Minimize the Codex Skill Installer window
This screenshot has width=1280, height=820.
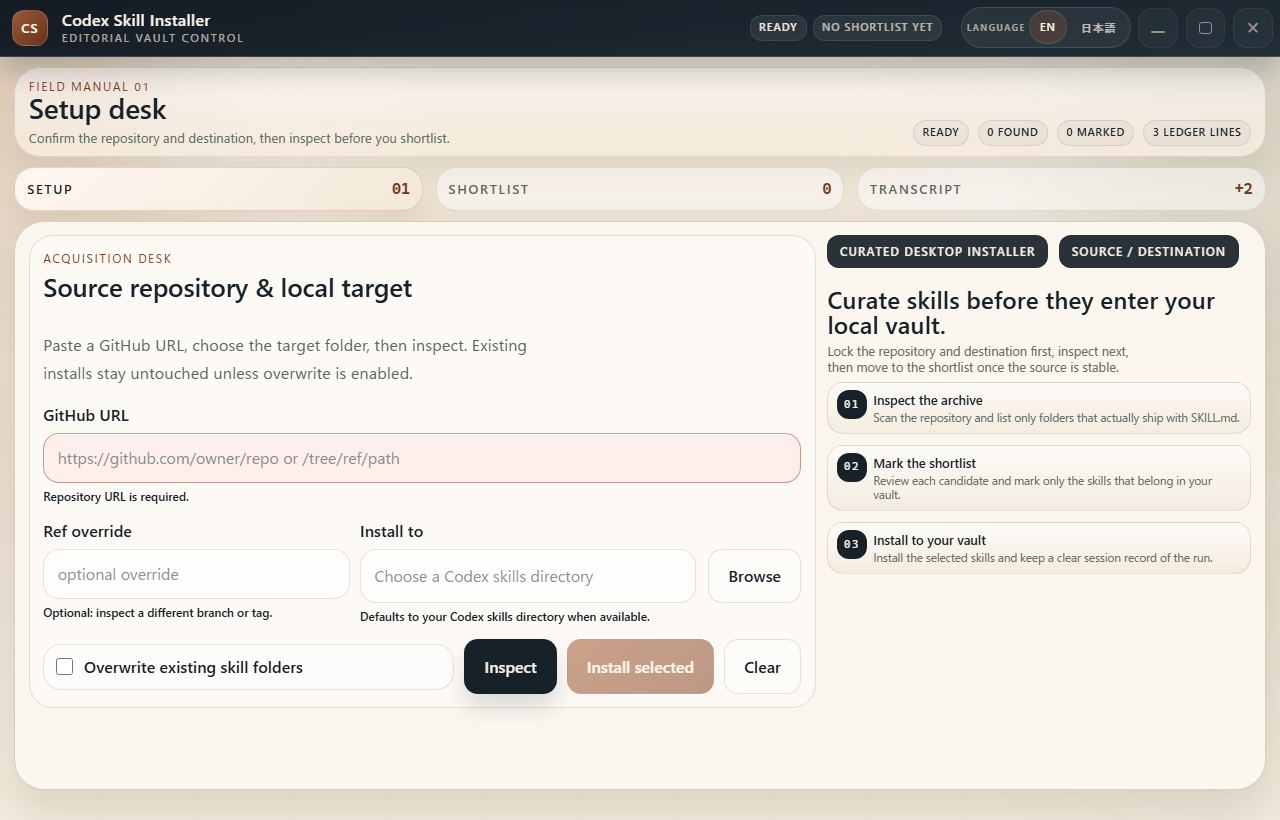click(x=1157, y=28)
